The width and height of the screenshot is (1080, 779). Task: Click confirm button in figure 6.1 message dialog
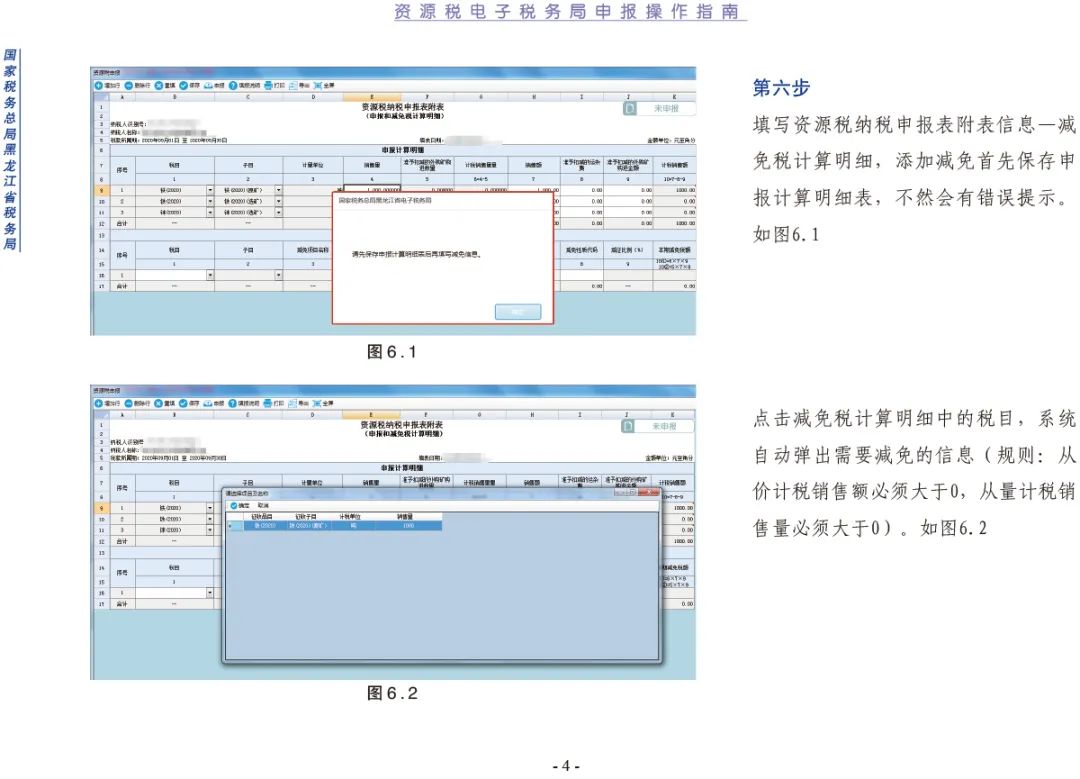click(518, 312)
